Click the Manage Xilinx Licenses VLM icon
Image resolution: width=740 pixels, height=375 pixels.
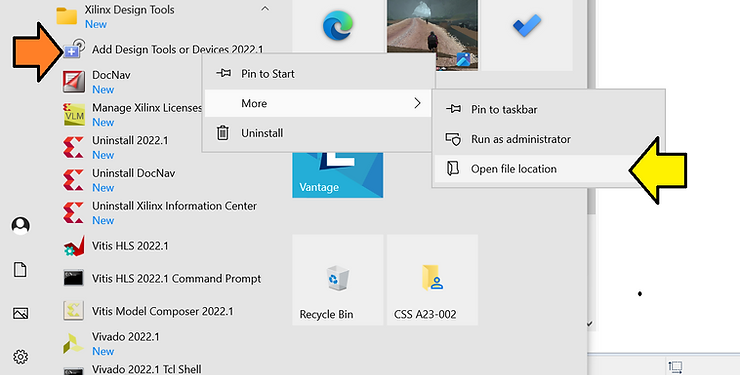(74, 115)
